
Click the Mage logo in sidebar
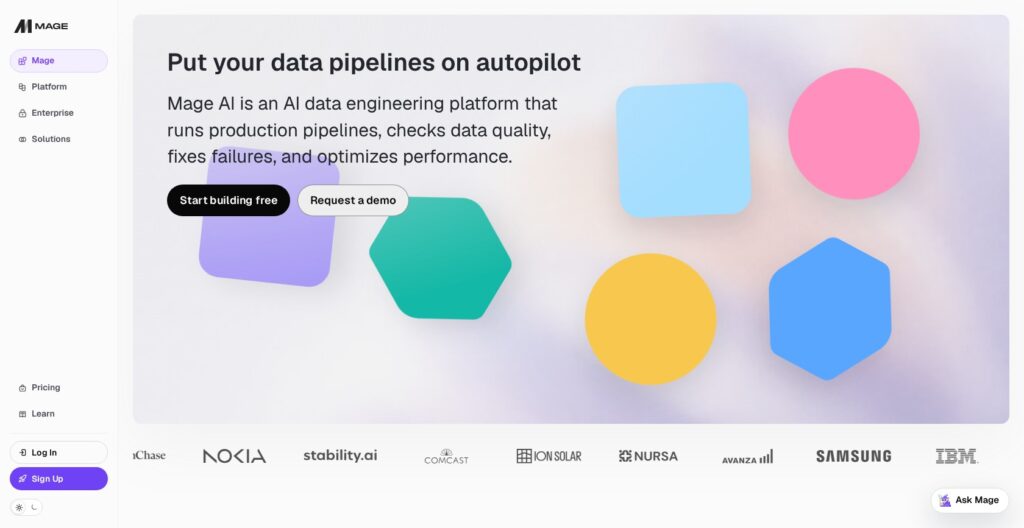(41, 26)
